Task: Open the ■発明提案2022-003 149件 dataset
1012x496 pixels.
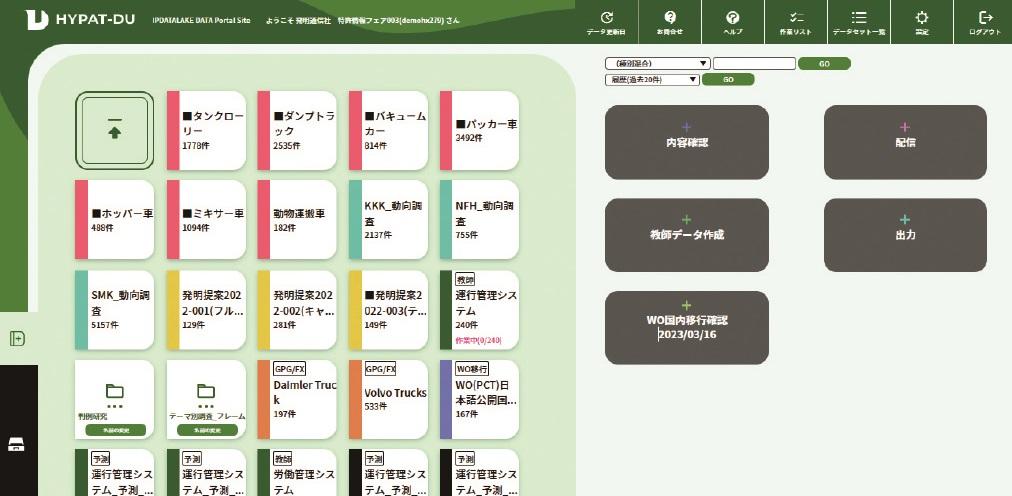Action: [389, 310]
